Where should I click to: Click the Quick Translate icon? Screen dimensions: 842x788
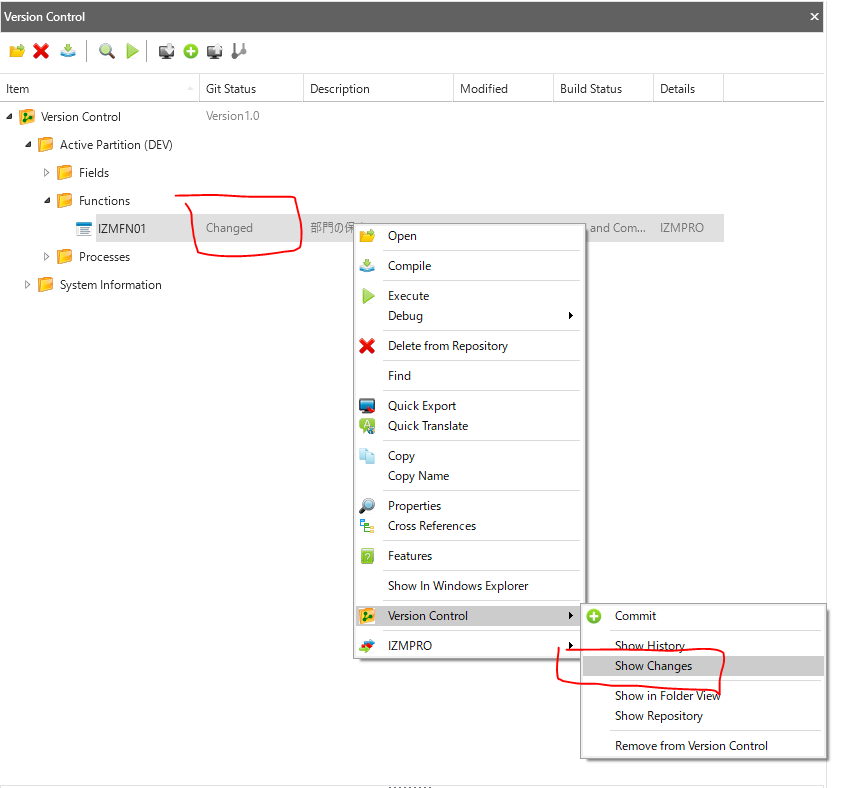pyautogui.click(x=367, y=426)
